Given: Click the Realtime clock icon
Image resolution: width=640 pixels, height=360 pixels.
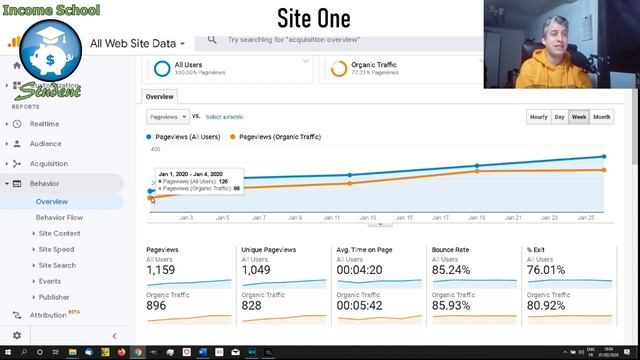Looking at the screenshot, I should [x=17, y=124].
